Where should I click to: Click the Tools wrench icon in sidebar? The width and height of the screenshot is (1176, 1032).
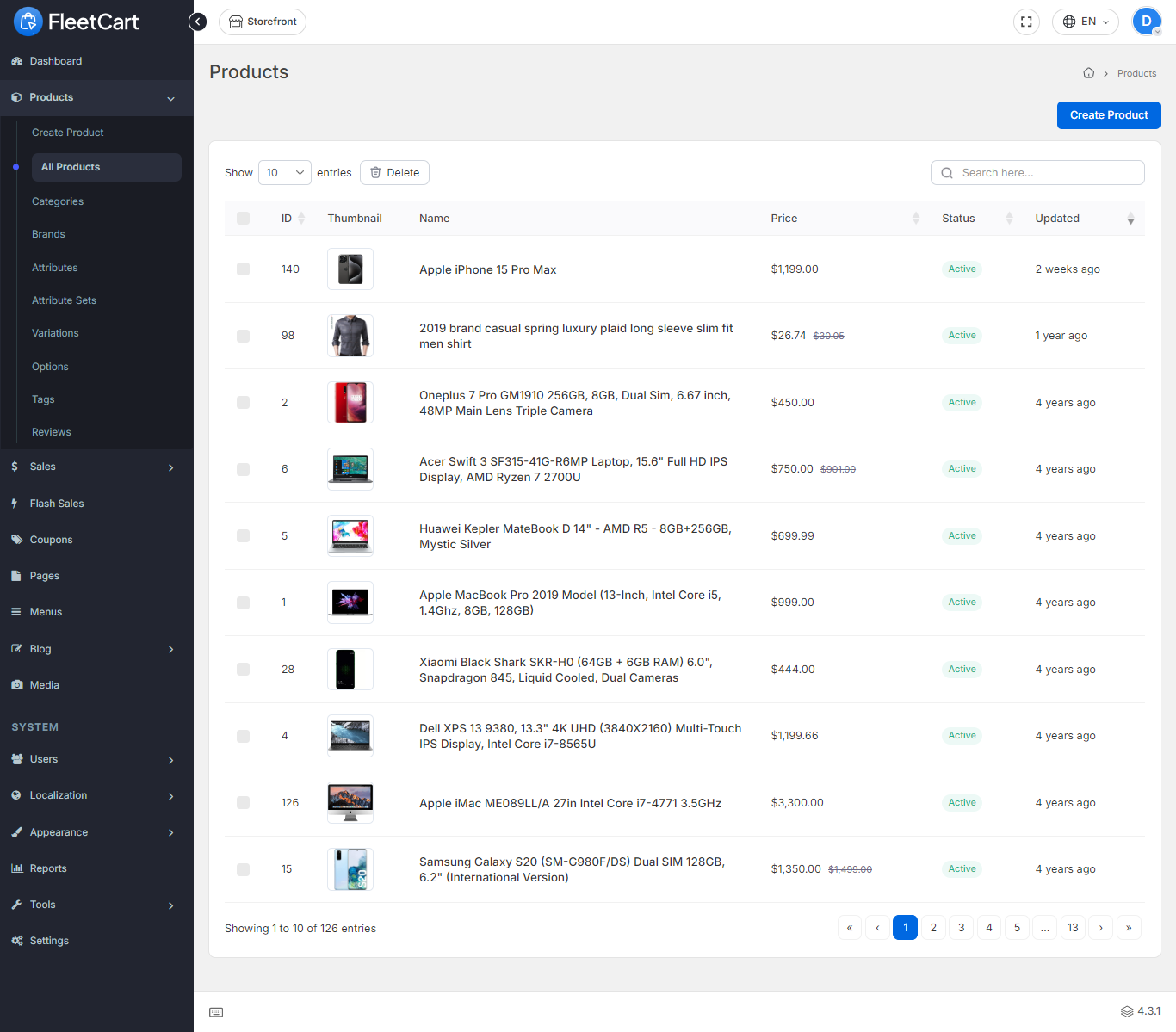tap(16, 905)
